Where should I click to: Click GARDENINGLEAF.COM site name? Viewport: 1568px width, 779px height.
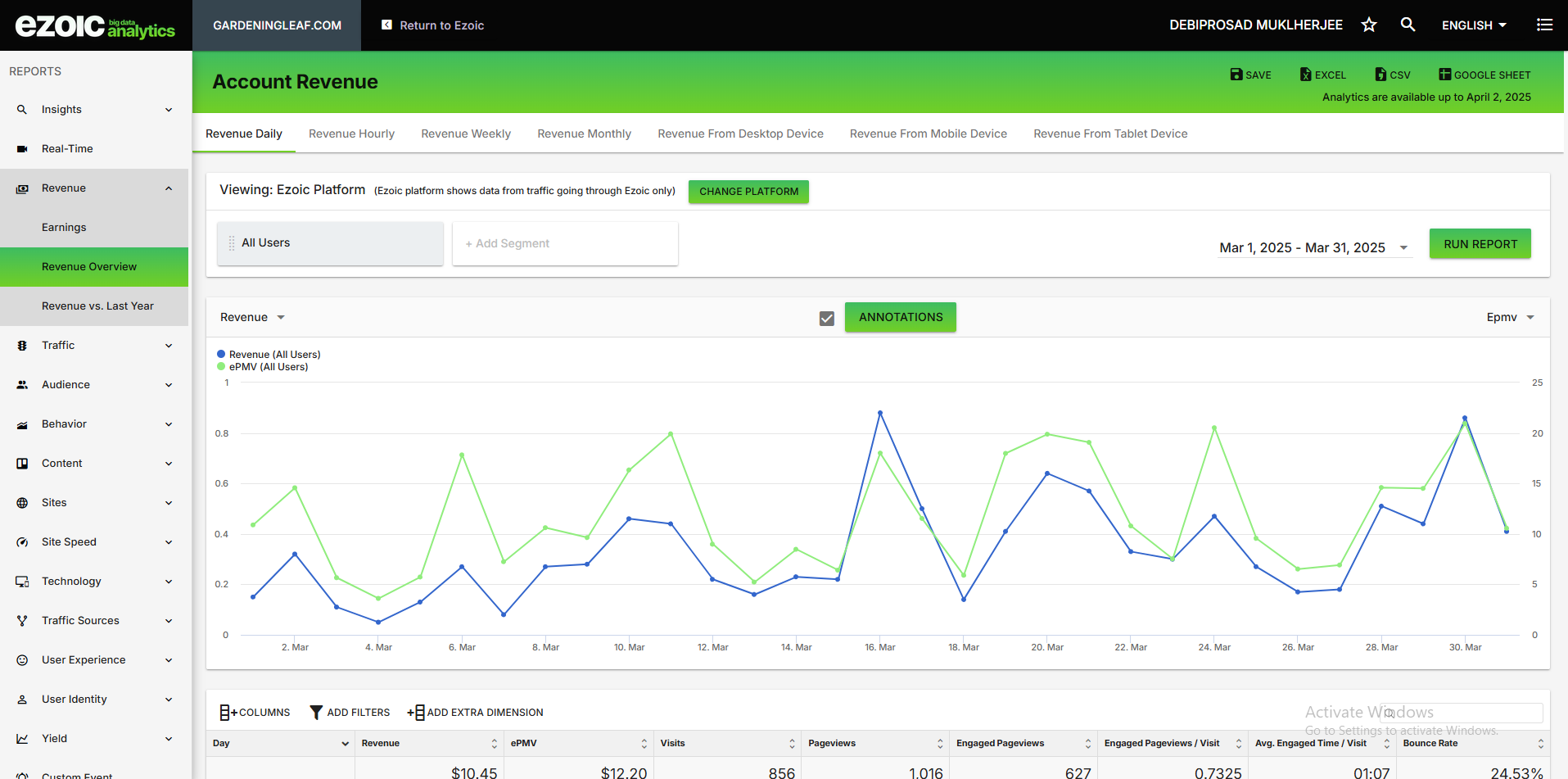(277, 25)
